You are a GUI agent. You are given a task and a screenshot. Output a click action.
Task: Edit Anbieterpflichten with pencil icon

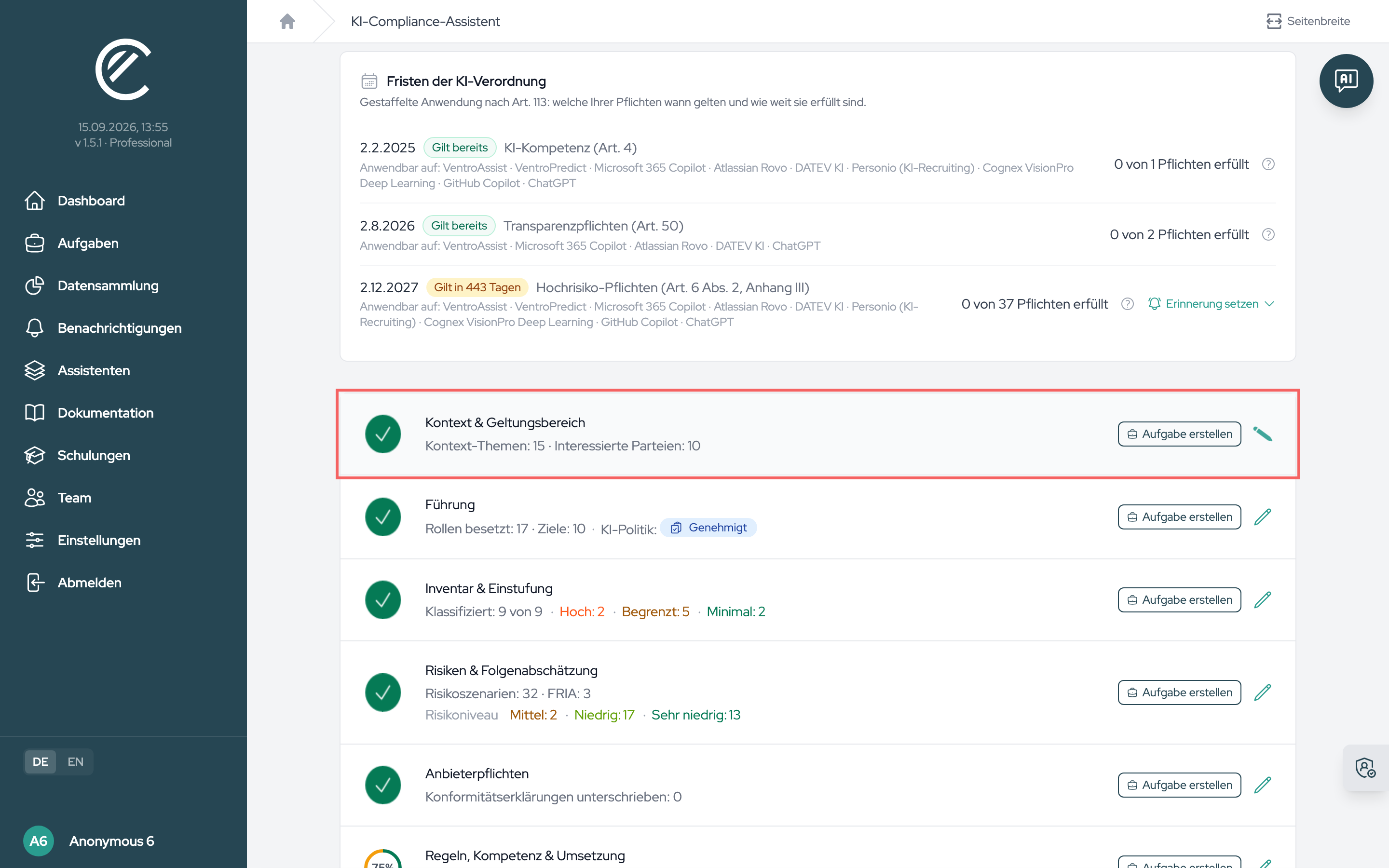1262,785
